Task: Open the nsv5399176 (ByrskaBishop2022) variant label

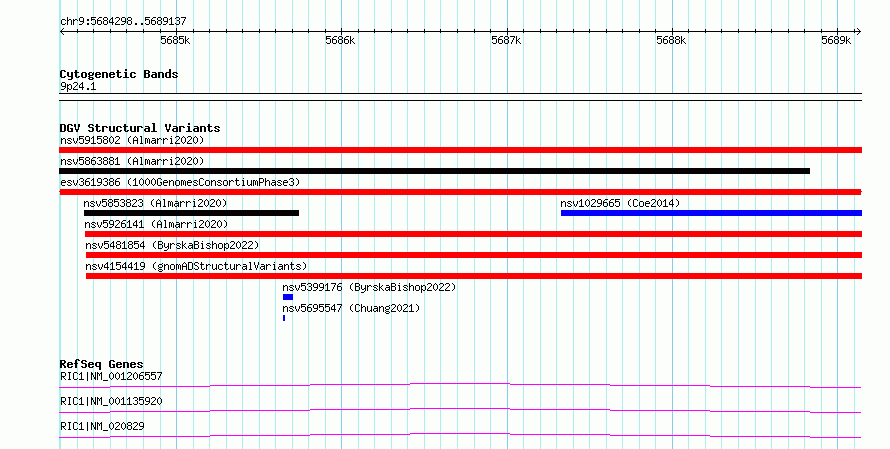Action: (x=369, y=287)
